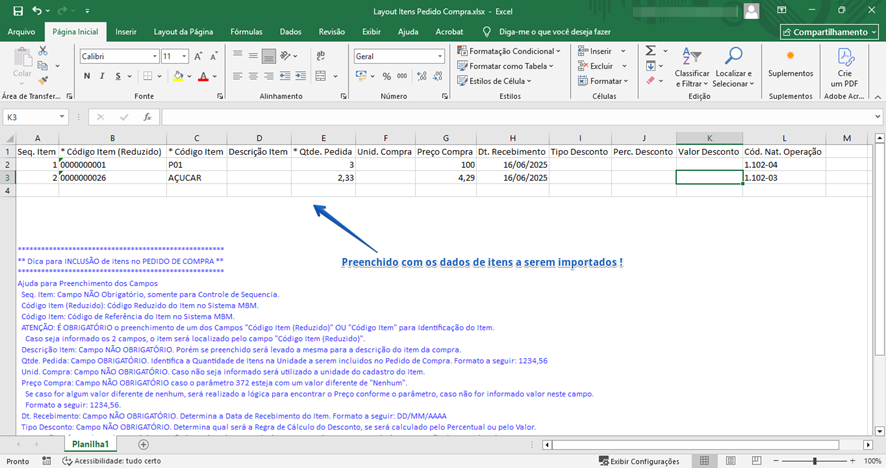Toggle bold formatting (N)
The width and height of the screenshot is (886, 468).
(86, 76)
